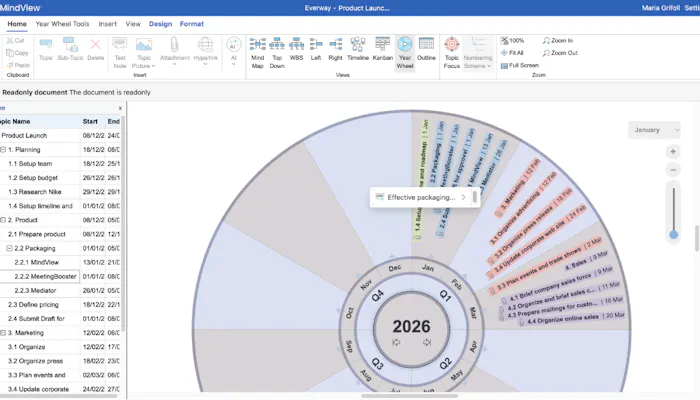Select the 1.1 Setup team row
700x400 pixels.
[x=60, y=163]
